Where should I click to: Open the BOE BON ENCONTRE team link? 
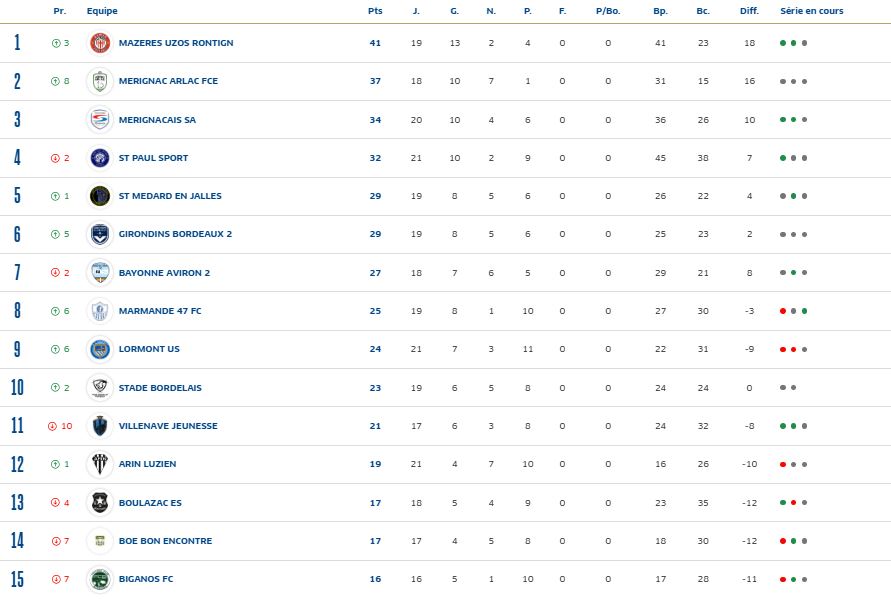click(165, 541)
